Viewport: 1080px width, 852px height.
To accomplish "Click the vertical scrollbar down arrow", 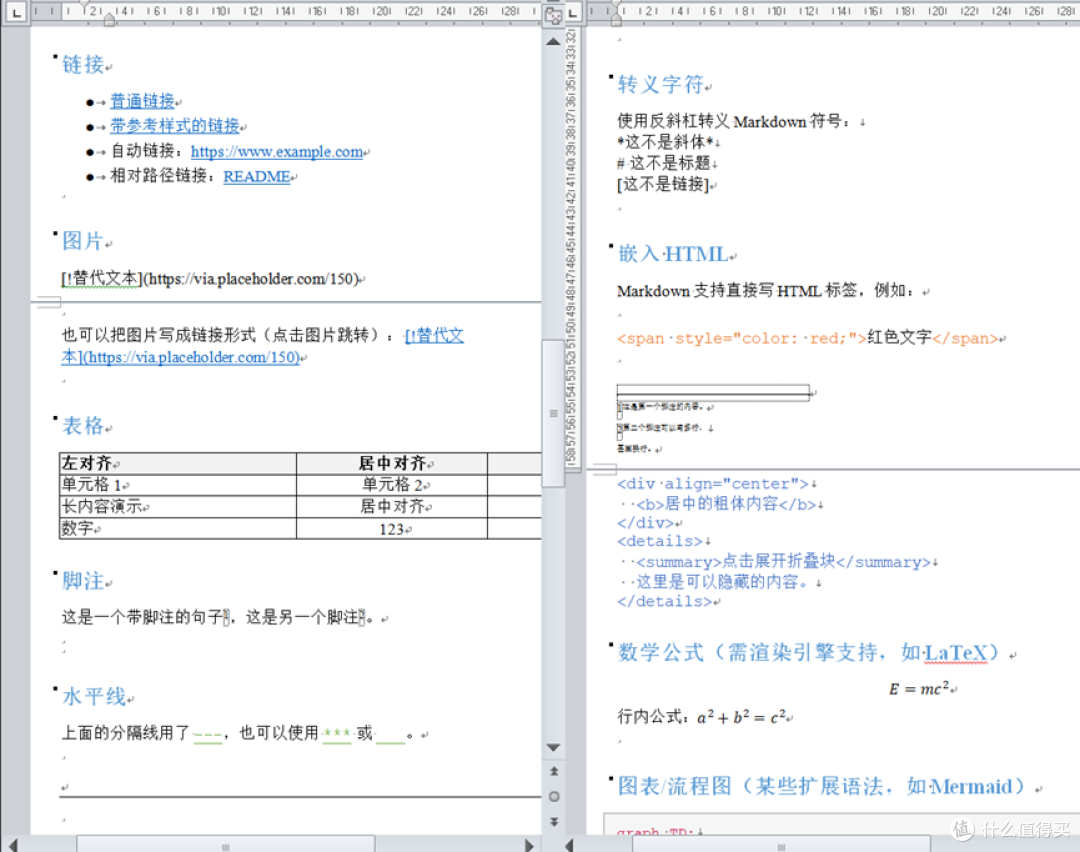I will (x=553, y=747).
